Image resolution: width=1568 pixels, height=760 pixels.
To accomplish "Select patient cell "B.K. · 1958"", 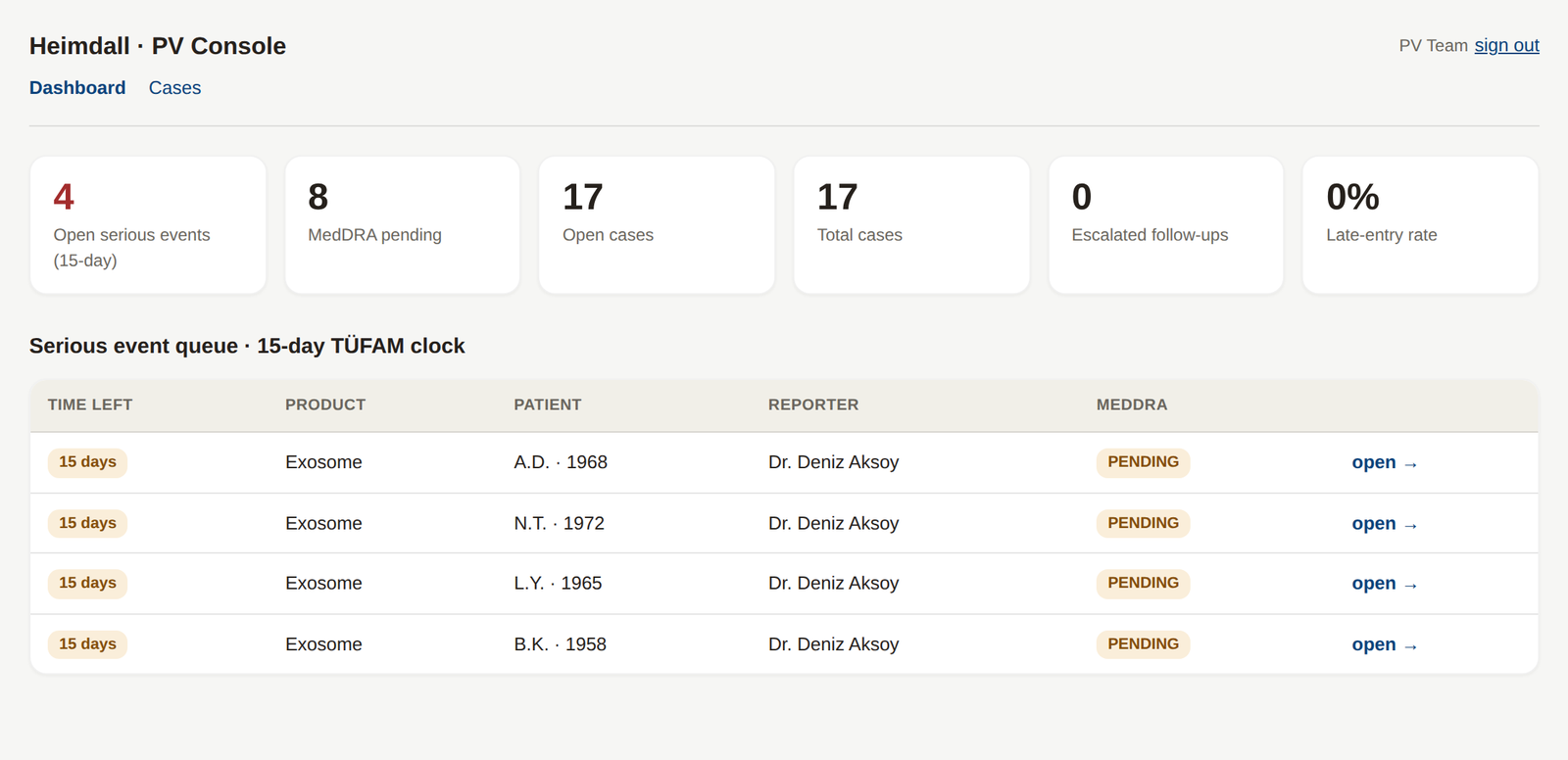I will point(560,644).
